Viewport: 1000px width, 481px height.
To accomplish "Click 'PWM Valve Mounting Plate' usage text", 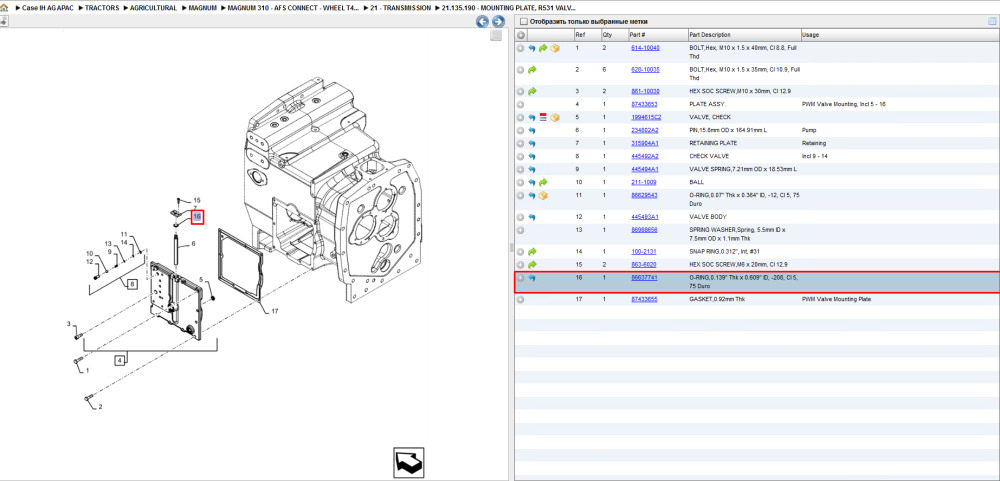I will point(836,299).
